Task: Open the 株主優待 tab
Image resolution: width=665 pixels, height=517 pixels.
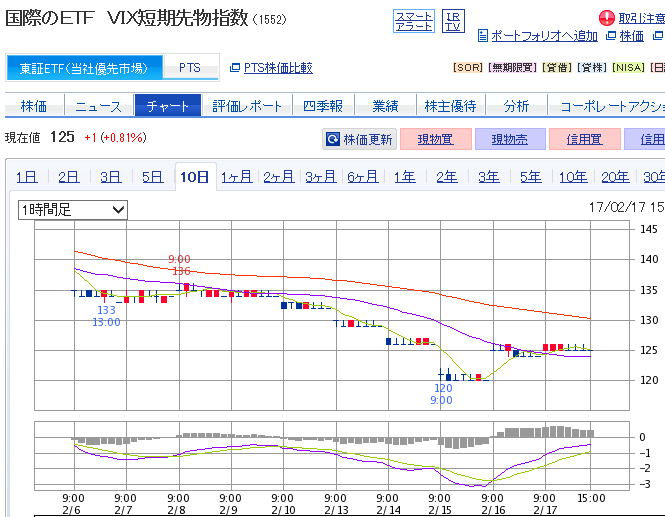Action: pyautogui.click(x=451, y=106)
